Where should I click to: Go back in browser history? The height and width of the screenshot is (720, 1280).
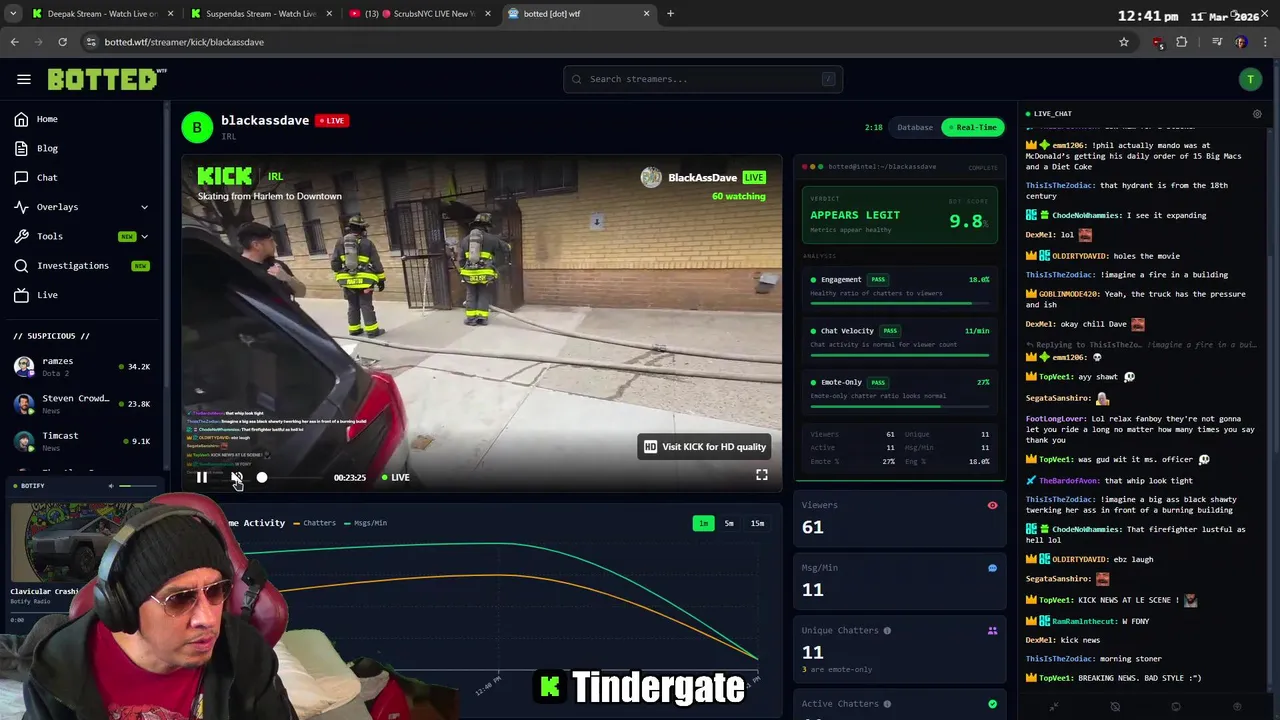[14, 42]
